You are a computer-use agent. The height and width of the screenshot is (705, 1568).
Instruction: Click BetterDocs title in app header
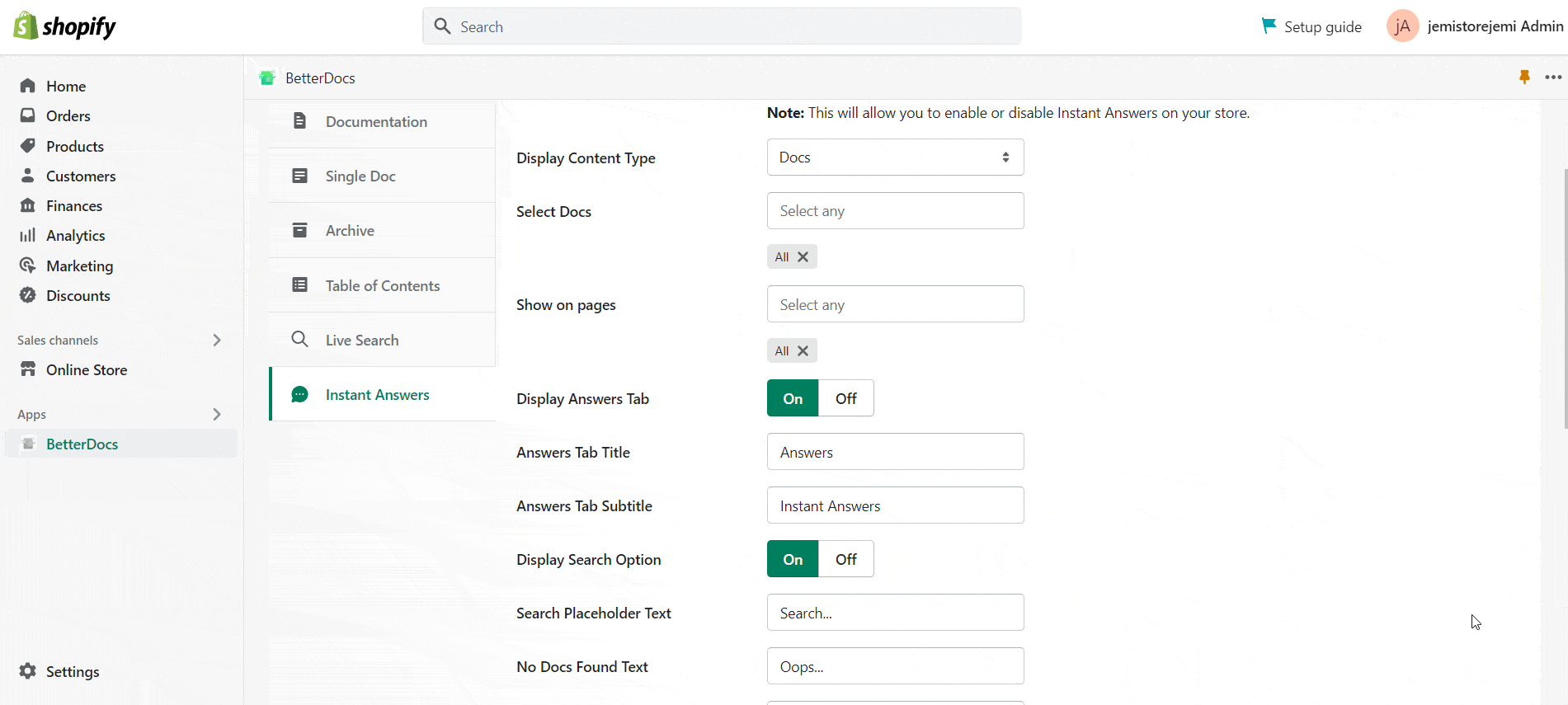320,78
